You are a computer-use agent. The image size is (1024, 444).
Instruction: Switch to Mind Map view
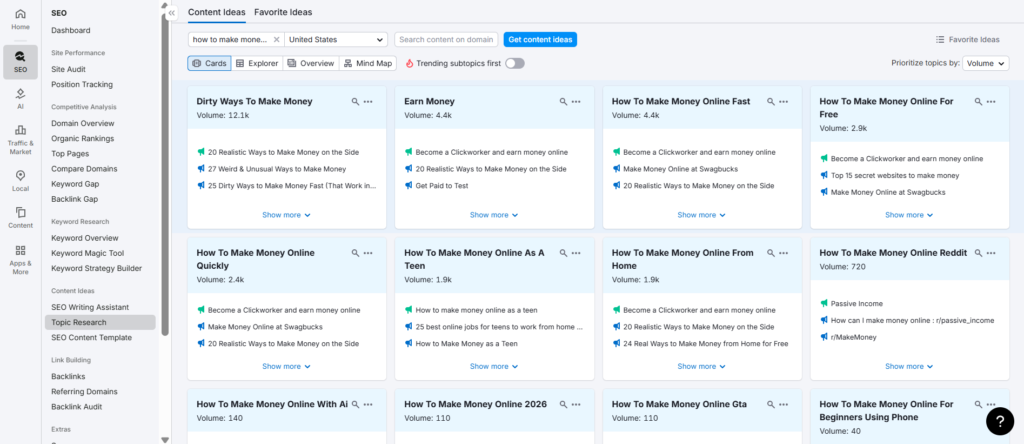(x=368, y=63)
